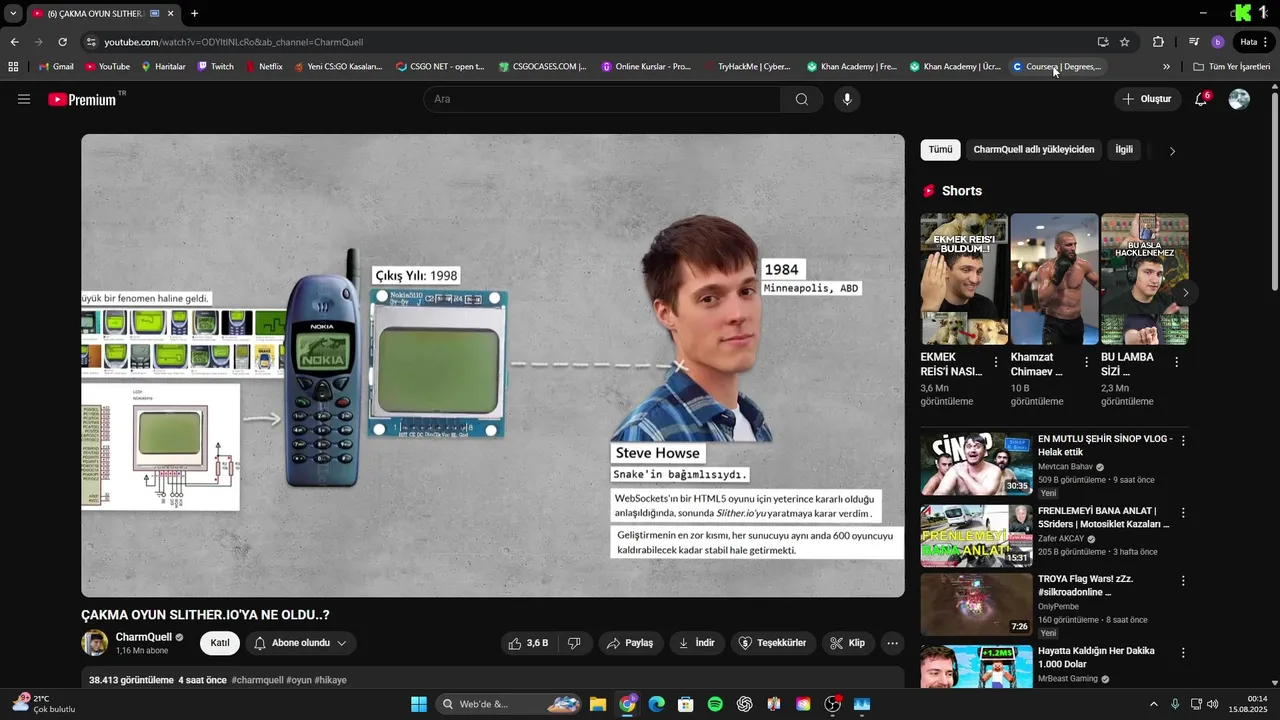Open Khamzat Chimaev Shorts thumbnail
1280x720 pixels.
(x=1054, y=279)
